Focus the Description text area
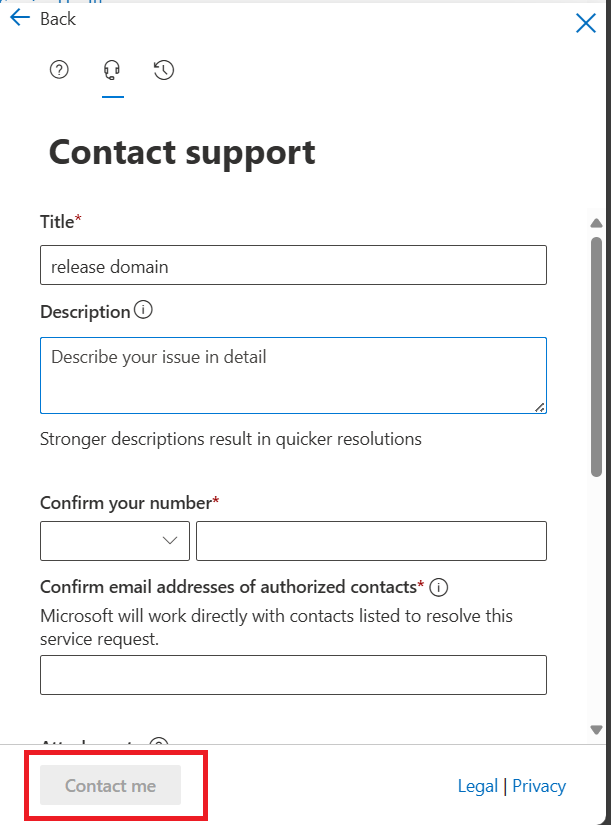 [x=293, y=375]
